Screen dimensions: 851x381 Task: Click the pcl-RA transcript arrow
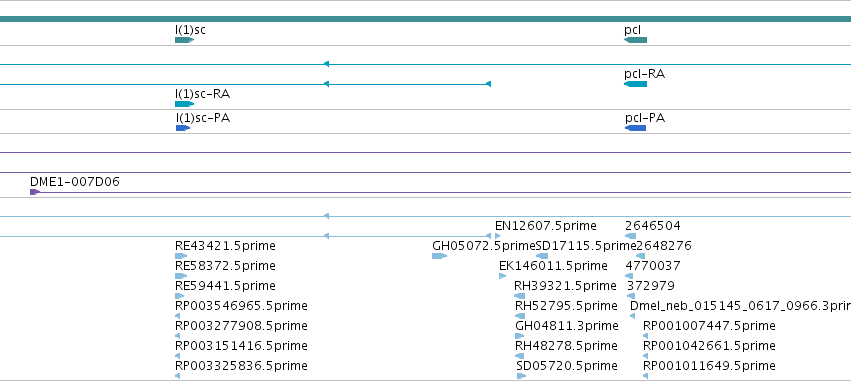click(636, 84)
